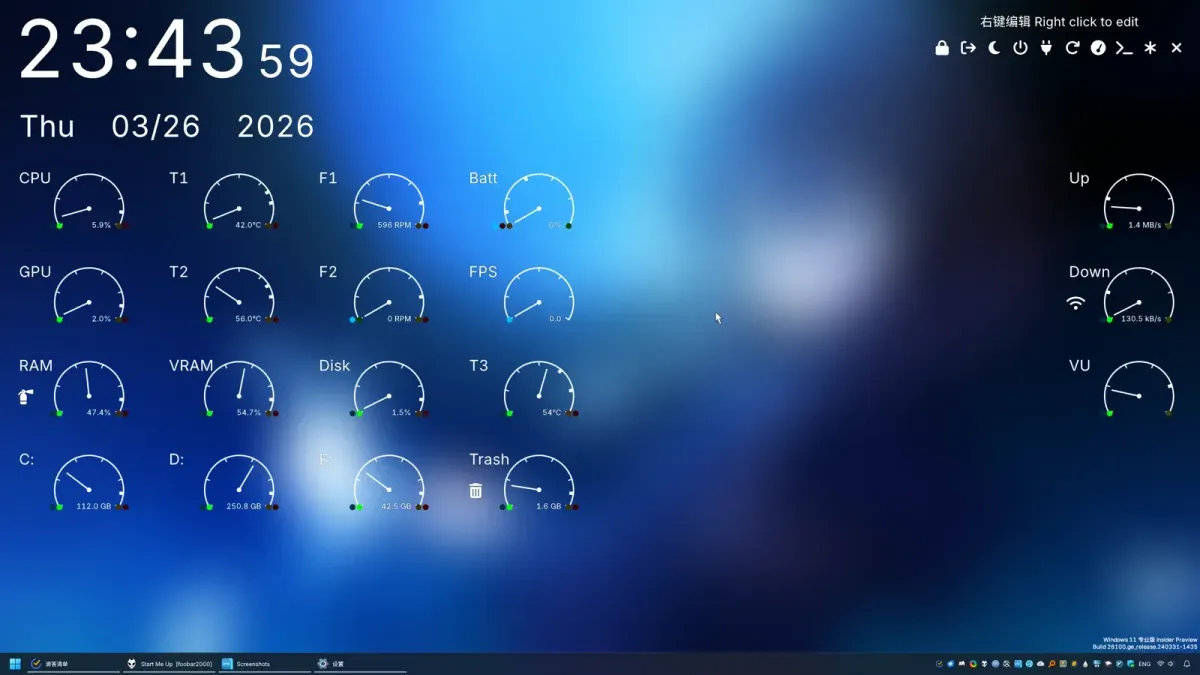Click the T2 temperature gauge 56.0°C

[x=239, y=298]
